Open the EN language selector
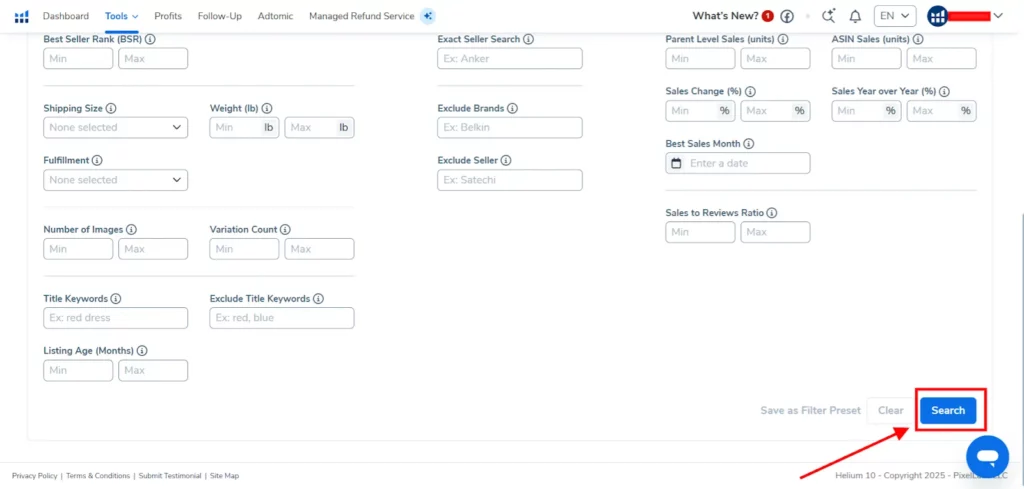This screenshot has height=489, width=1024. point(895,16)
